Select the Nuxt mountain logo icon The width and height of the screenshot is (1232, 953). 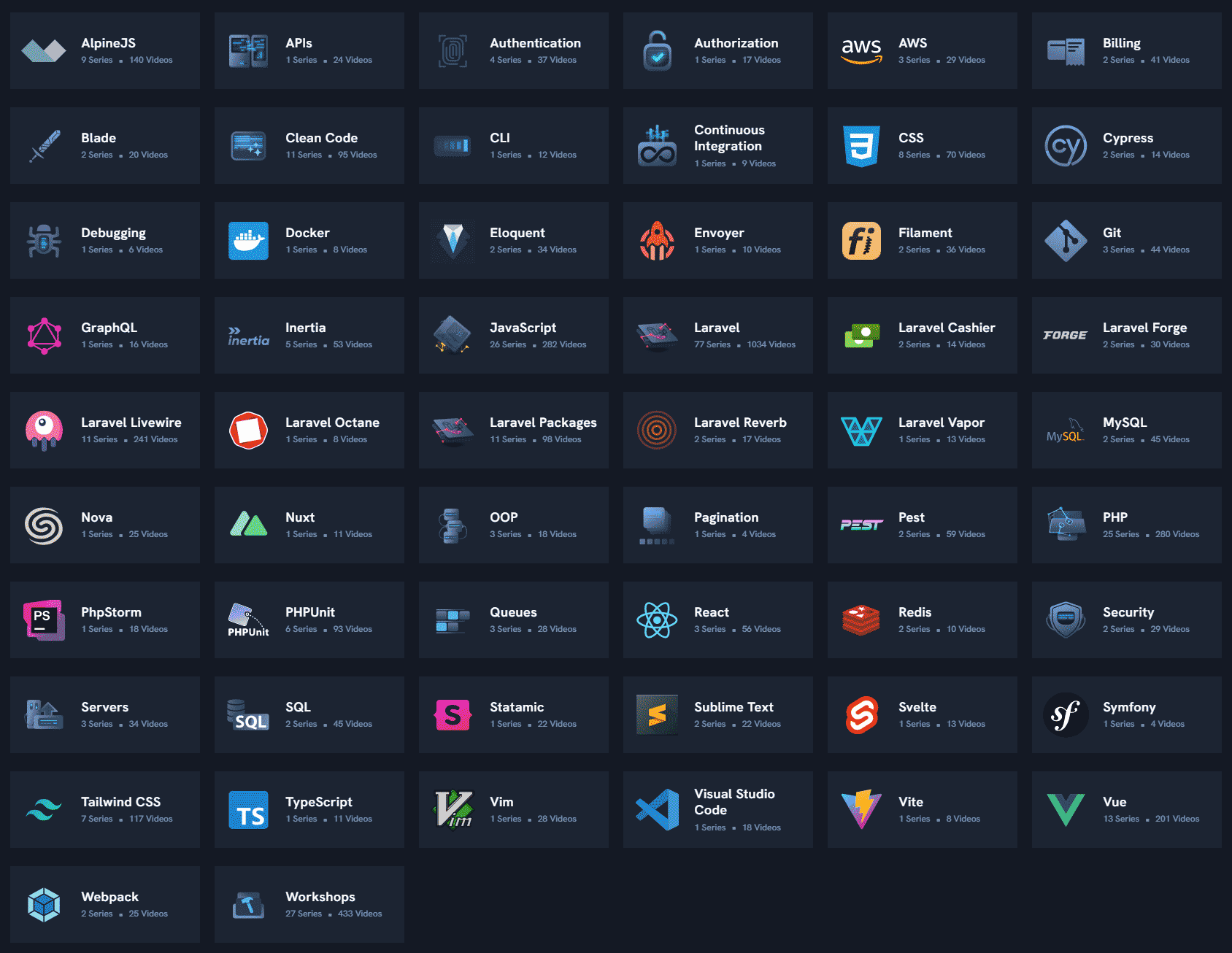[x=248, y=524]
